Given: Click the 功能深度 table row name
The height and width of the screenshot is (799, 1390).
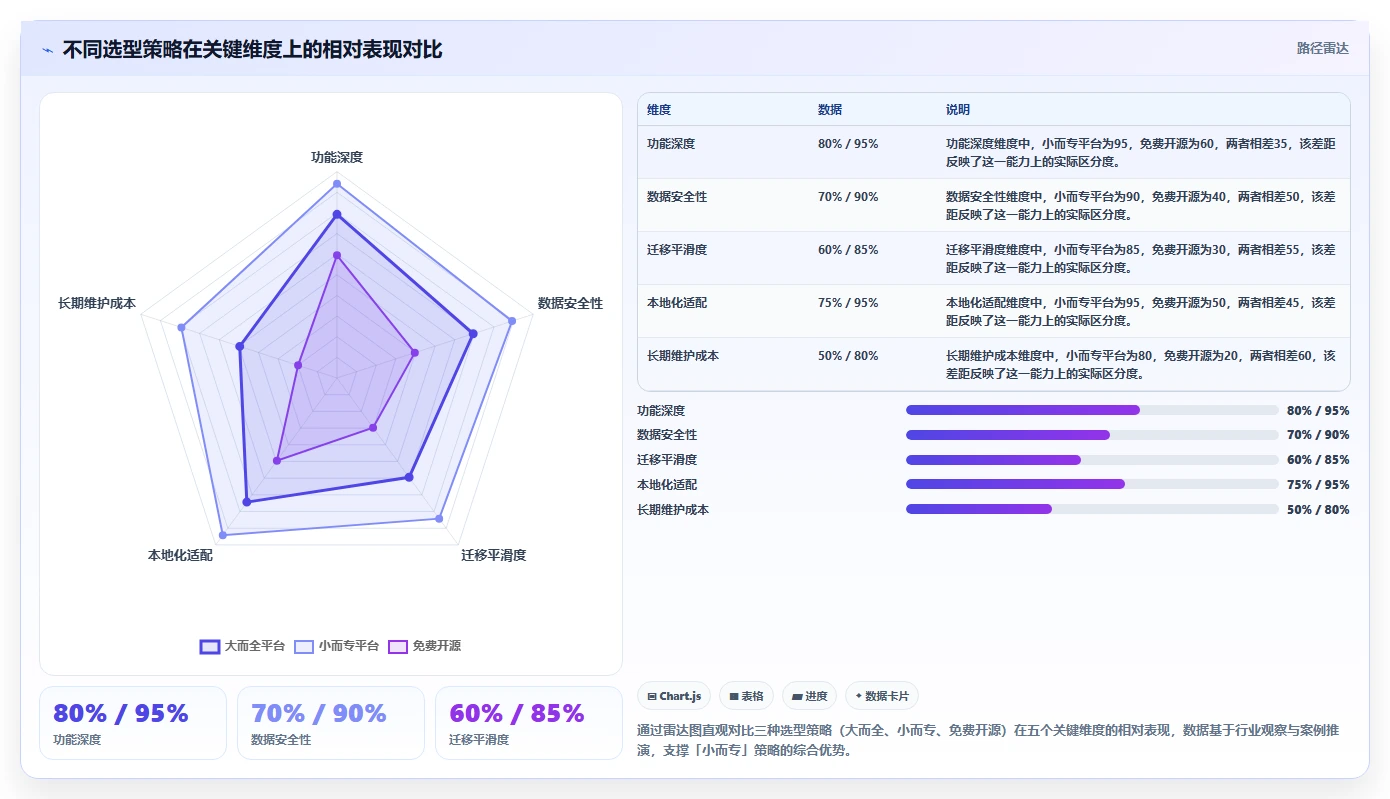Looking at the screenshot, I should pos(671,144).
